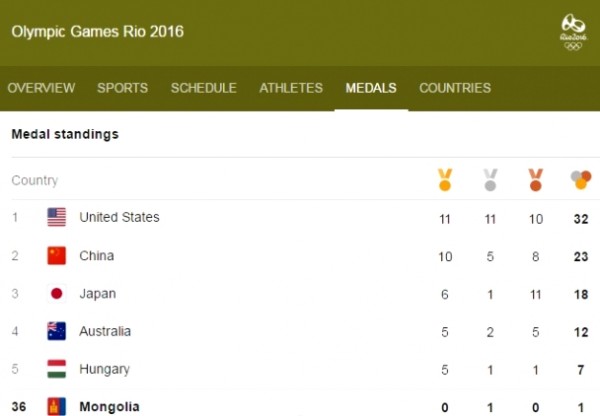
Task: Open the Countries tab
Action: 455,88
